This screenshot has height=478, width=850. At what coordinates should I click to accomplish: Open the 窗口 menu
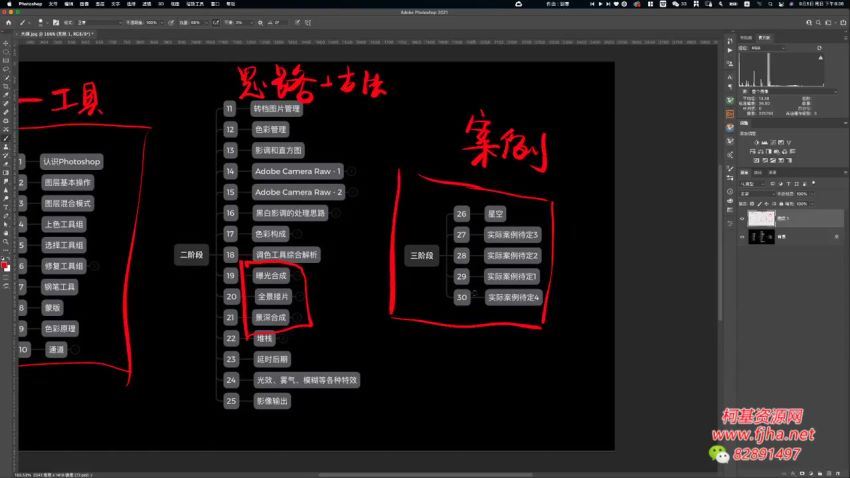pyautogui.click(x=215, y=4)
